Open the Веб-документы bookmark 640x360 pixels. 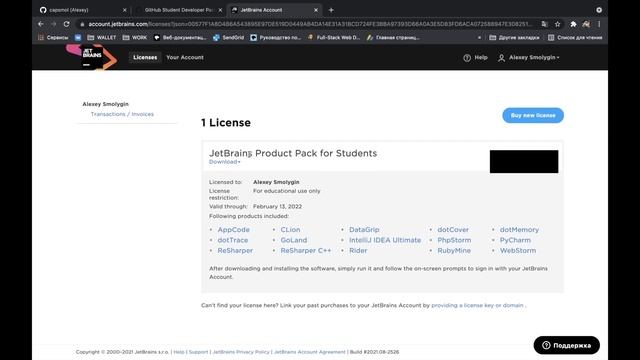click(180, 38)
